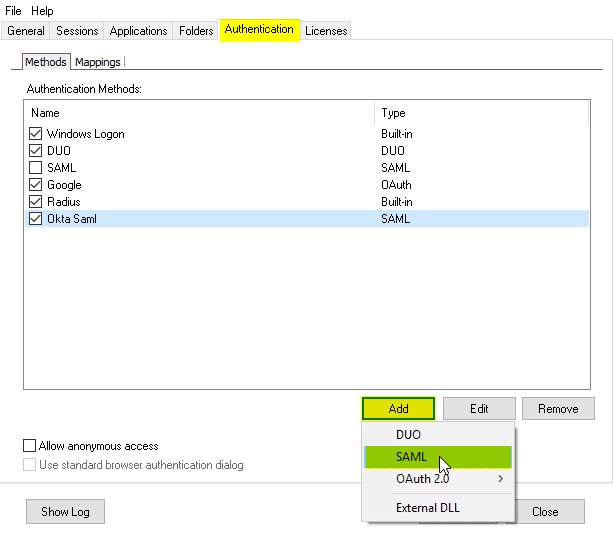Select the DUO row name
613x535 pixels.
click(59, 151)
